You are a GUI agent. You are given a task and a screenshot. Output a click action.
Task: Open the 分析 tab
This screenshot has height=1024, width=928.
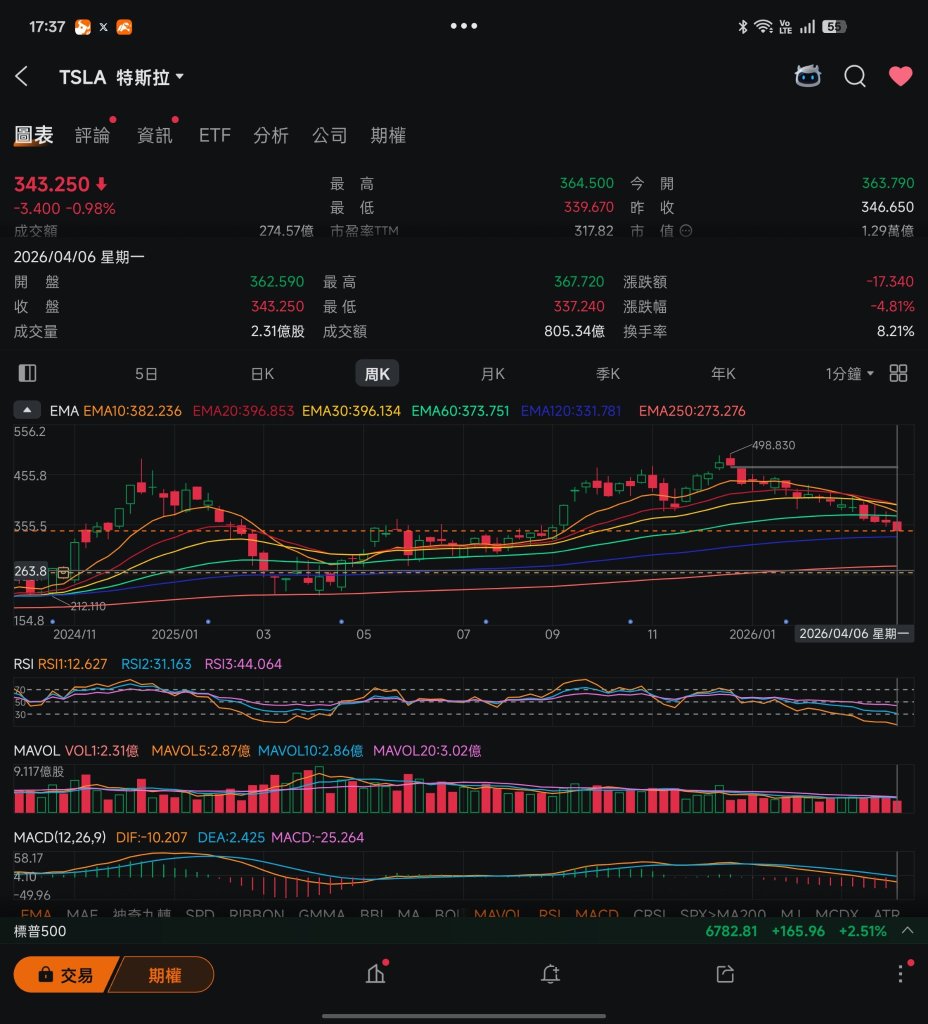pos(271,135)
